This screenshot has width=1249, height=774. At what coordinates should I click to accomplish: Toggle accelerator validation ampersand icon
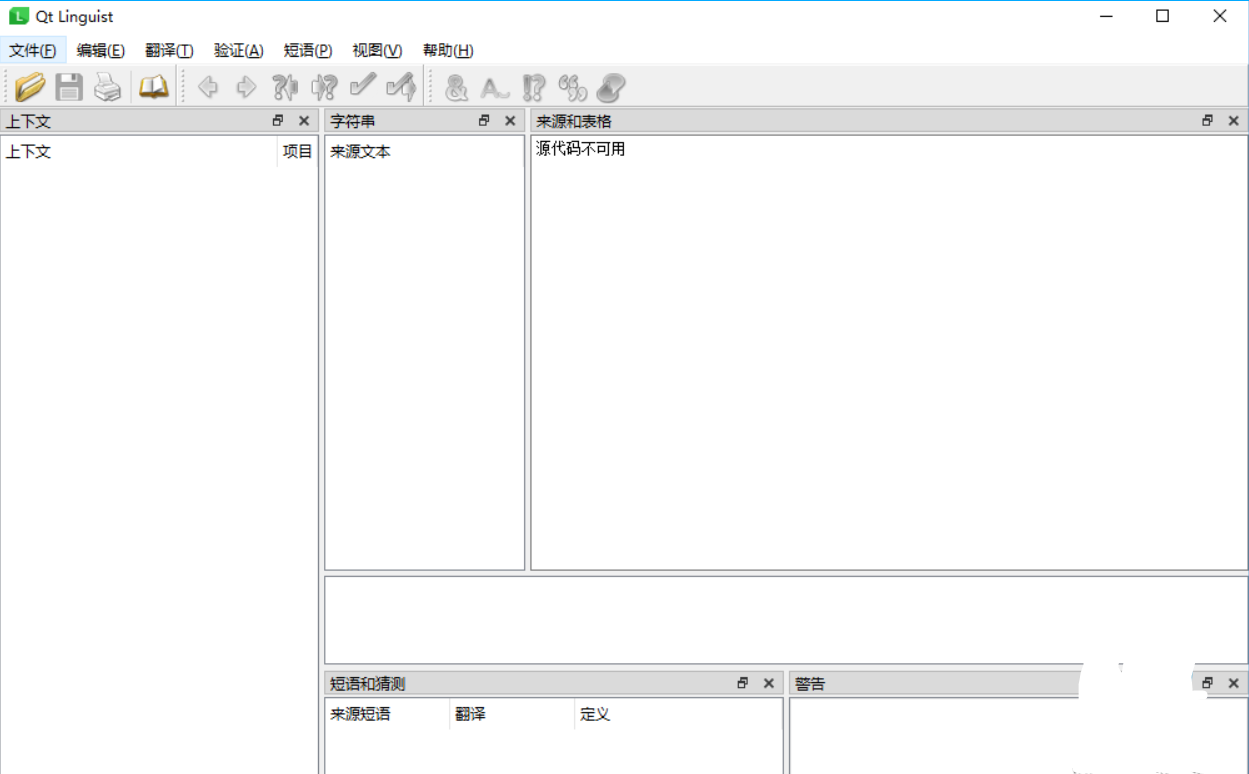[456, 88]
